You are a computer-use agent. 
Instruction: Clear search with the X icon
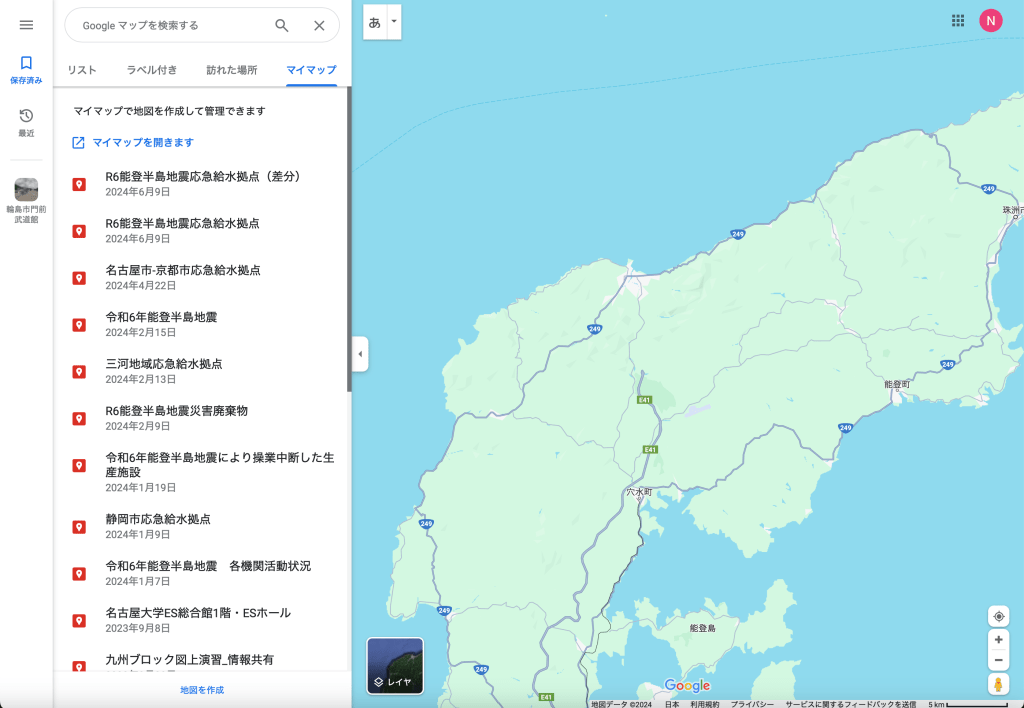point(319,26)
